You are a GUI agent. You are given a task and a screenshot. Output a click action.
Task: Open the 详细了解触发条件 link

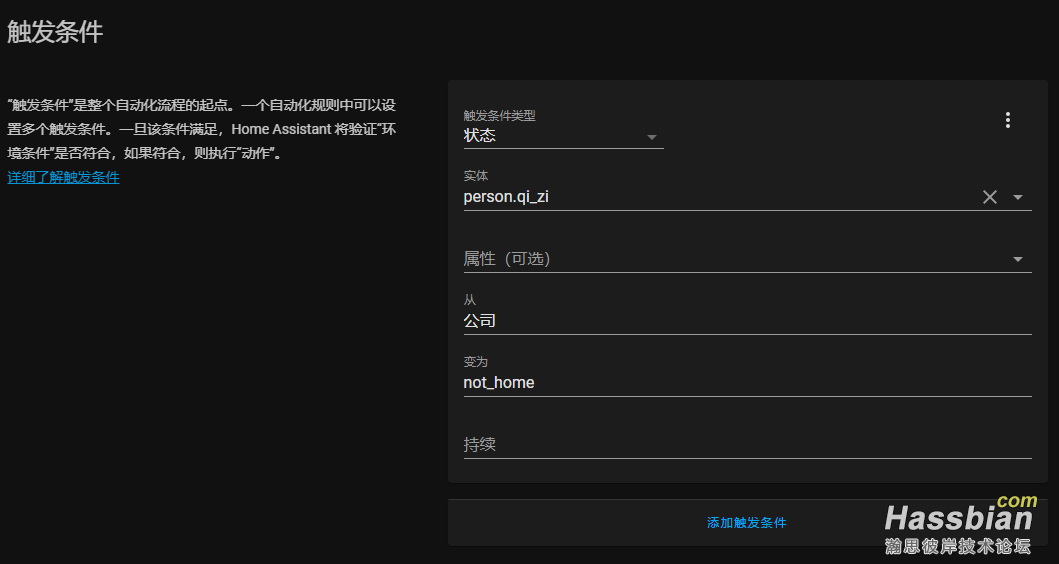pos(63,178)
